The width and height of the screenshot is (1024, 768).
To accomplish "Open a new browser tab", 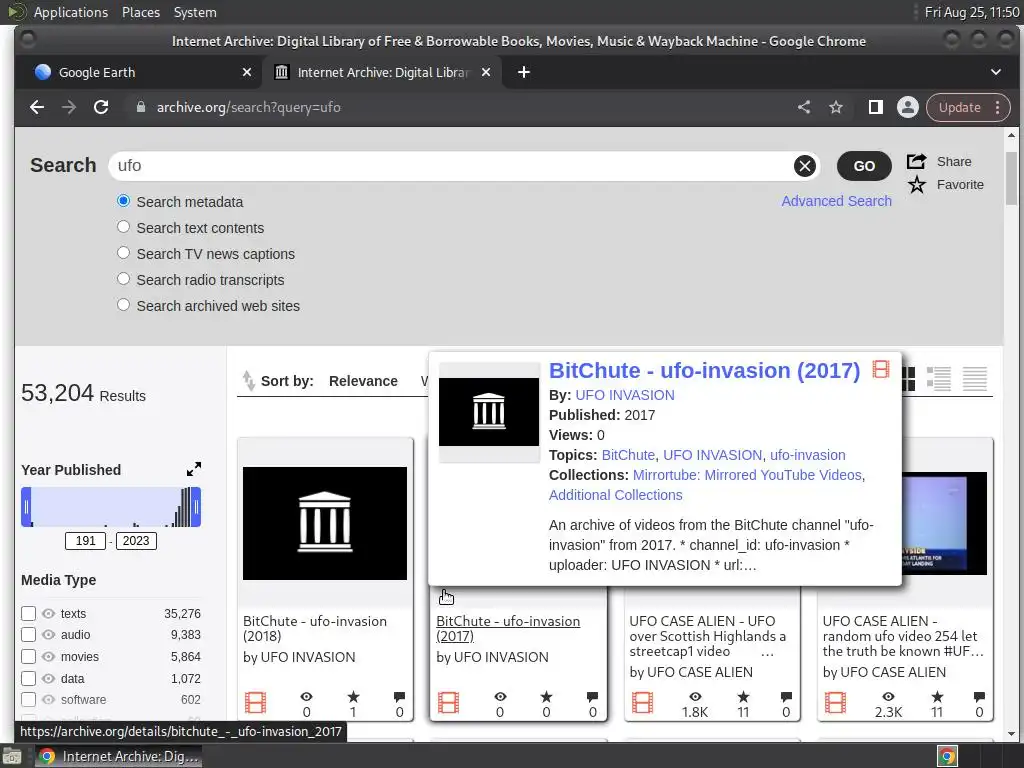I will click(524, 72).
